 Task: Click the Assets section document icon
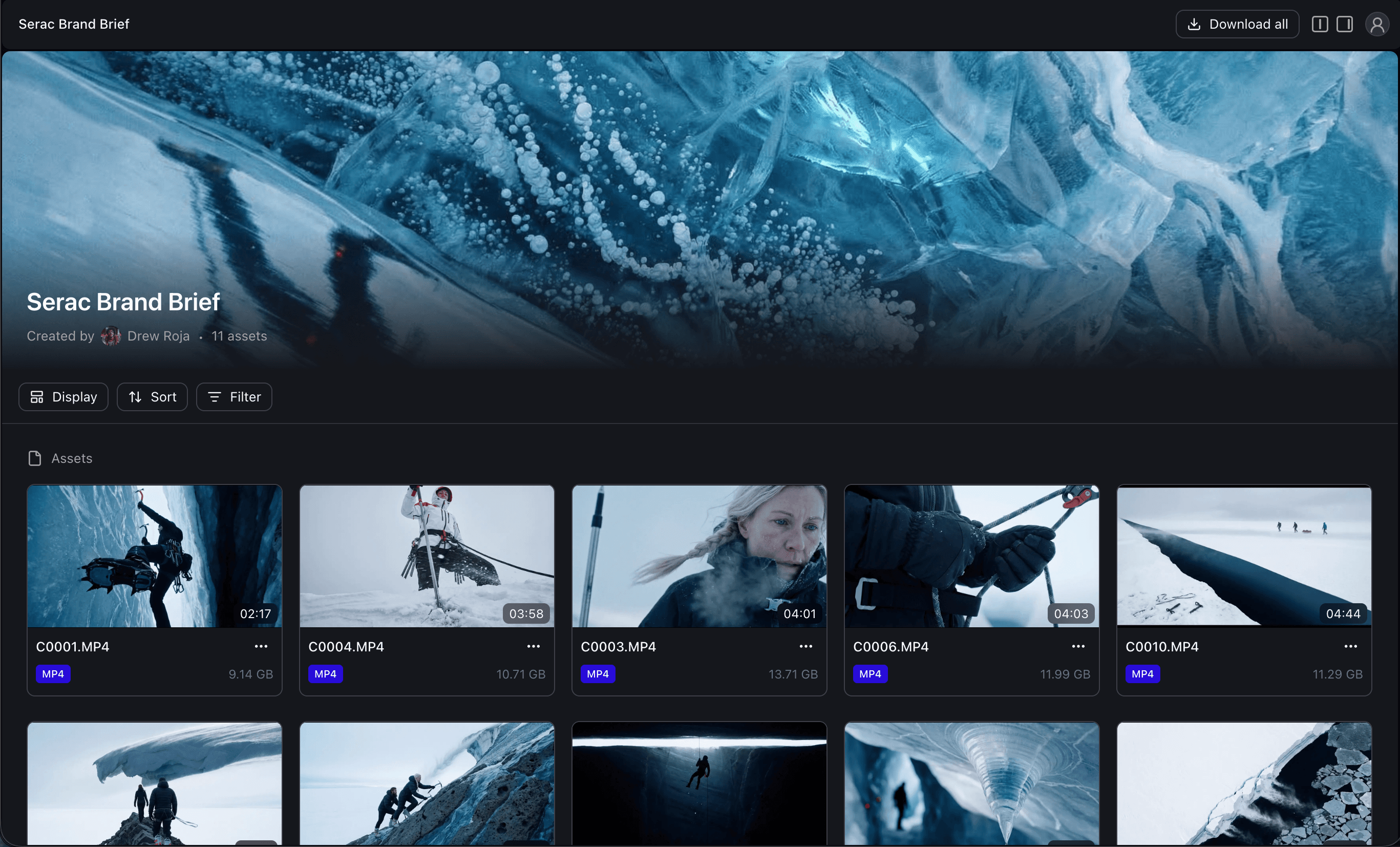34,458
